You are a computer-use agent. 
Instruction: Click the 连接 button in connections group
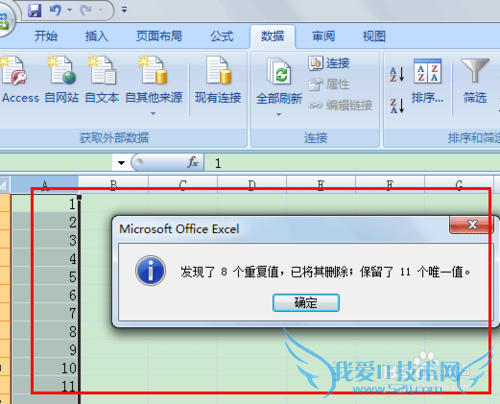click(x=329, y=63)
